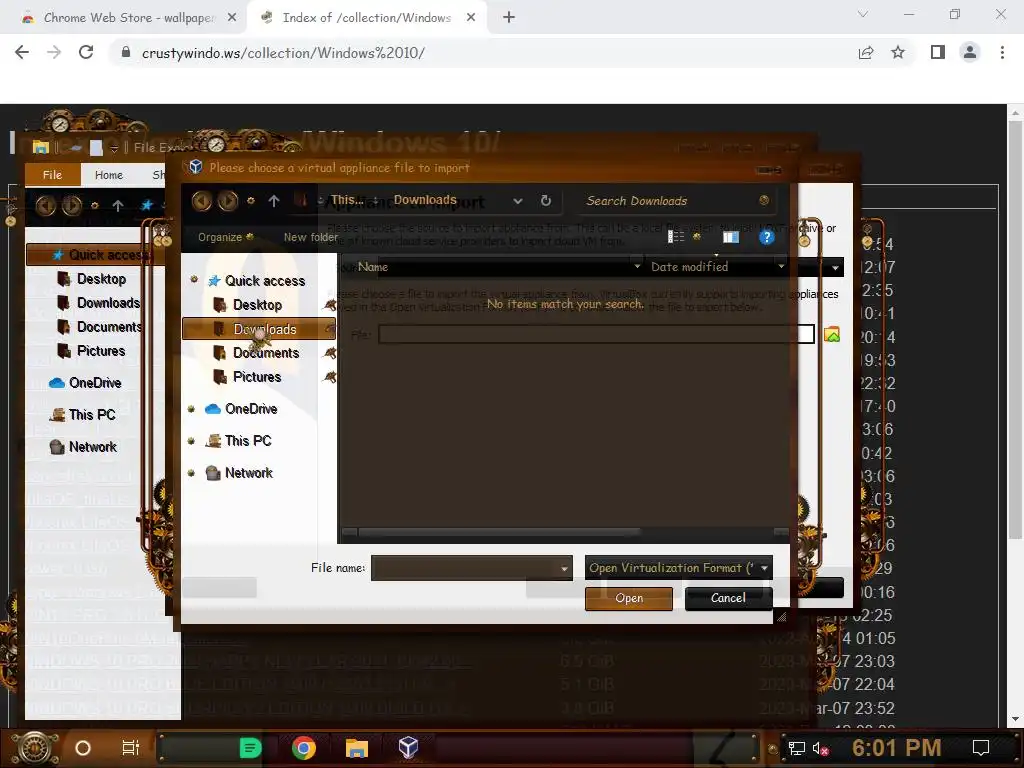Click the taskbar clock 6:01 PM
This screenshot has width=1024, height=768.
click(x=896, y=748)
